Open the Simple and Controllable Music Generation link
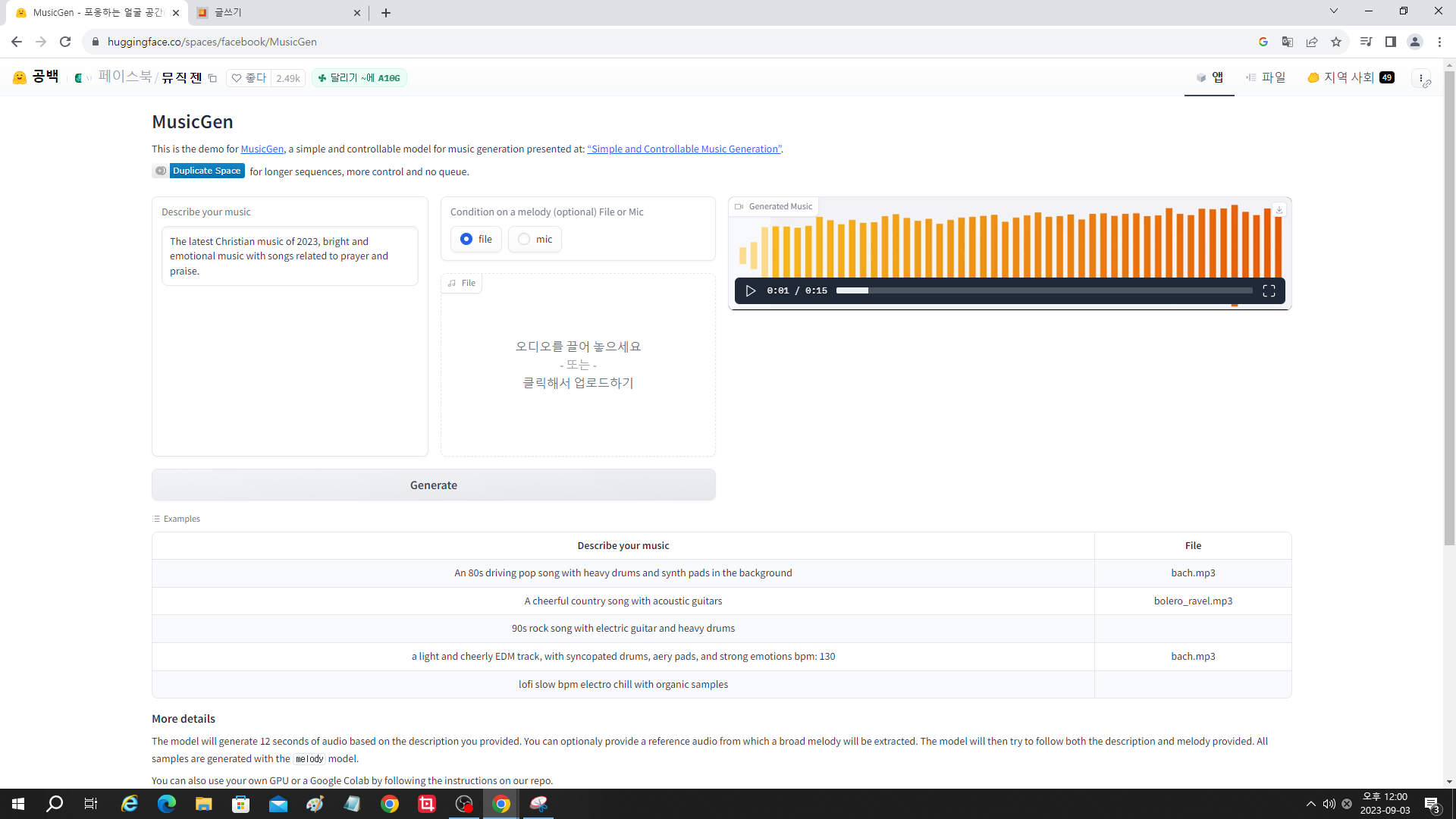Image resolution: width=1456 pixels, height=819 pixels. (684, 149)
